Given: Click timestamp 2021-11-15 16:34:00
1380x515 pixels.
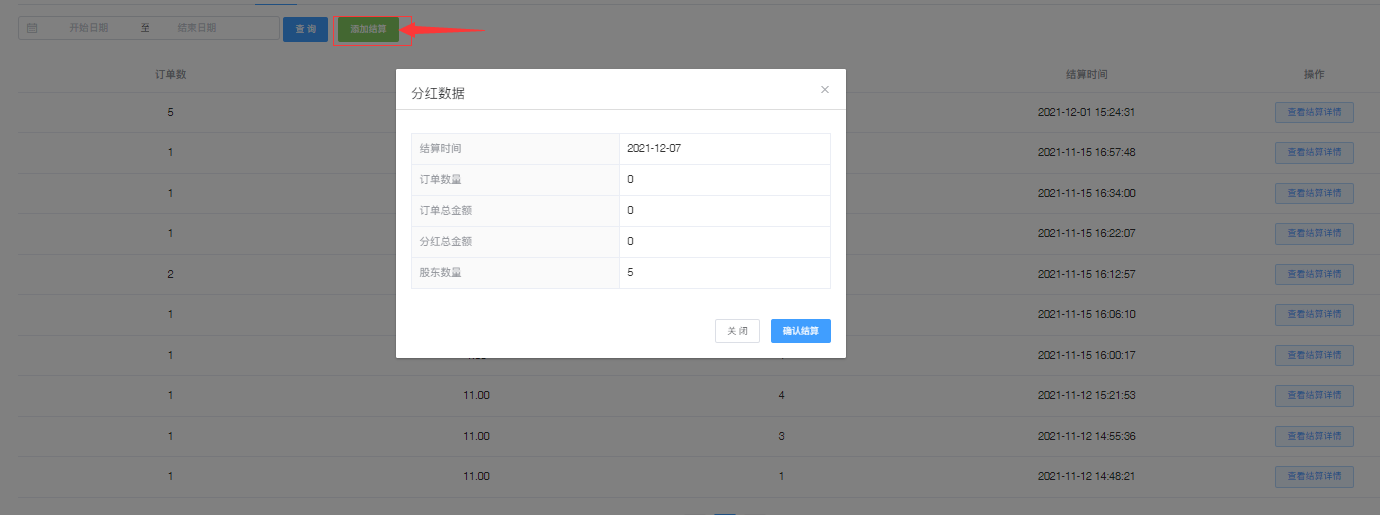Looking at the screenshot, I should click(1086, 193).
